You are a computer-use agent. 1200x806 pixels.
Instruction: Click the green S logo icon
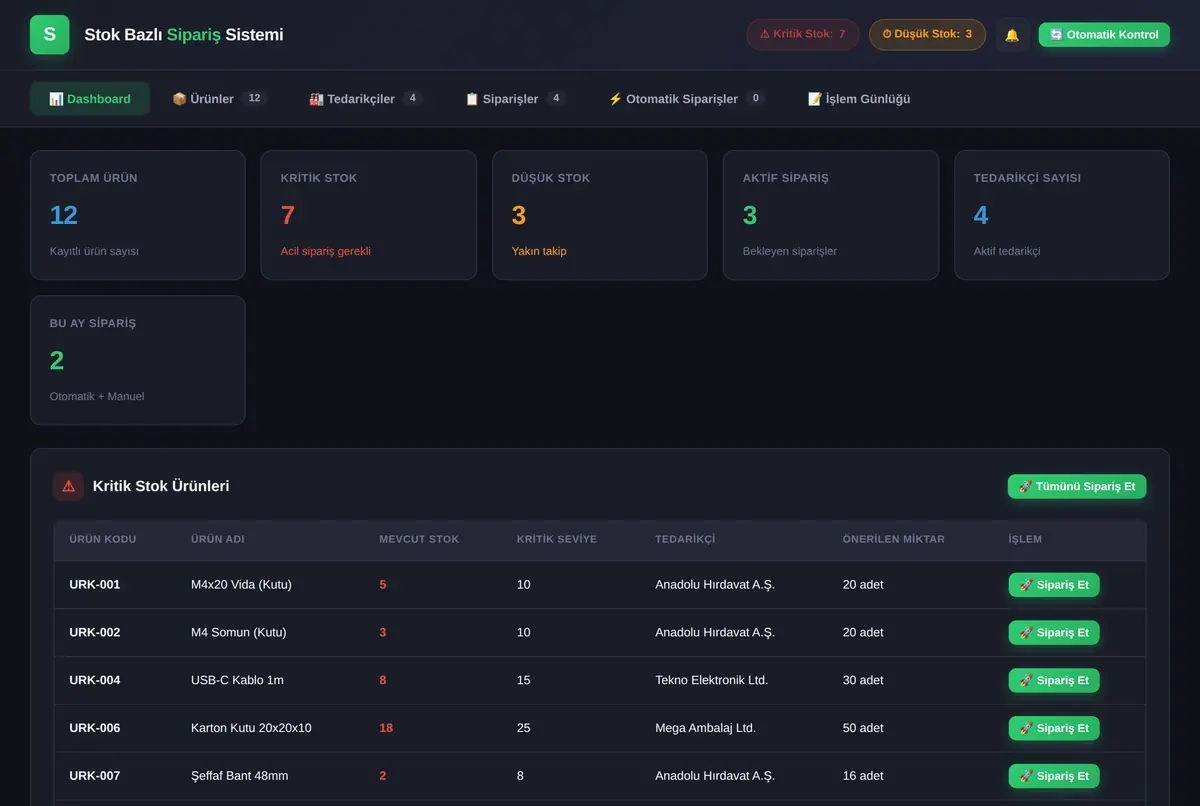coord(50,35)
